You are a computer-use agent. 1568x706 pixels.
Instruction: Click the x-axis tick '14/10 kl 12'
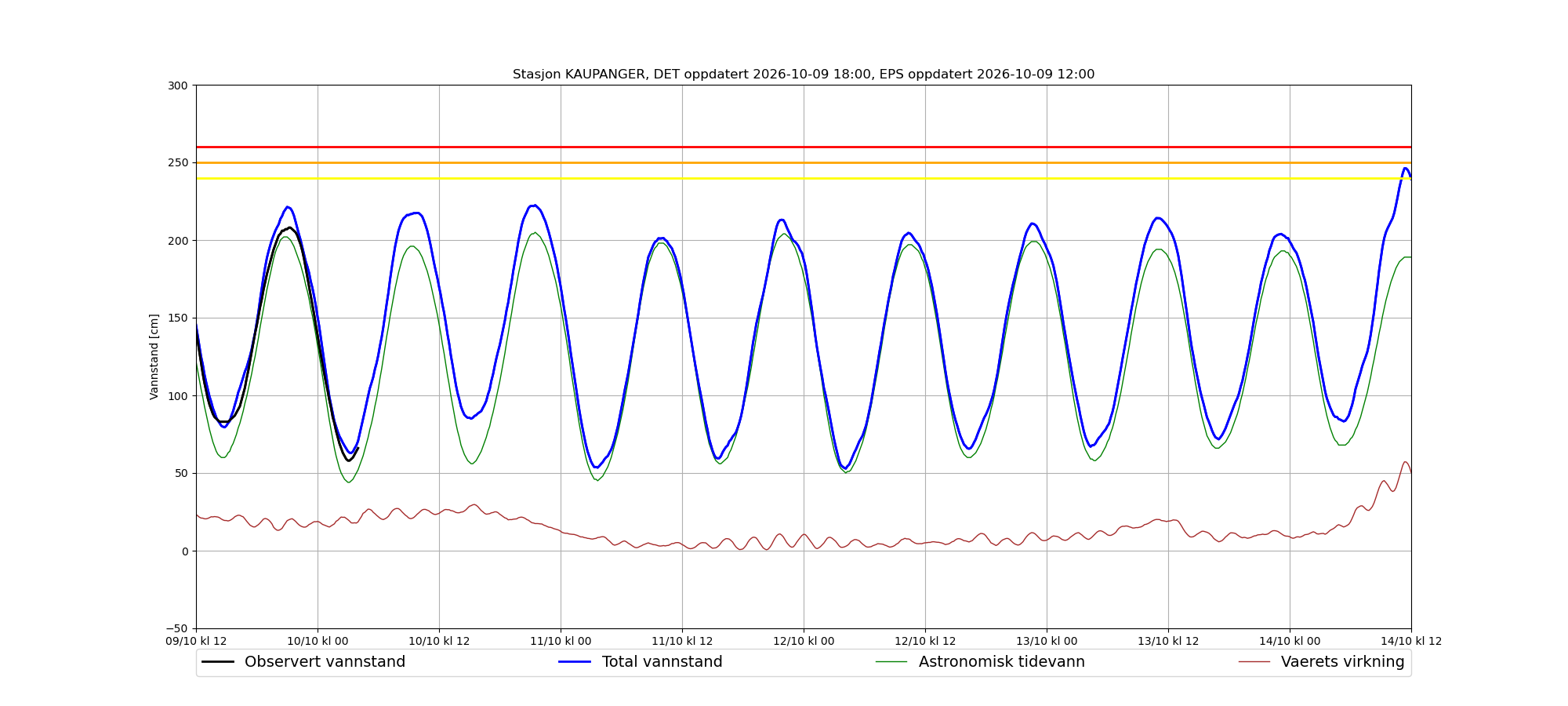tap(1411, 641)
